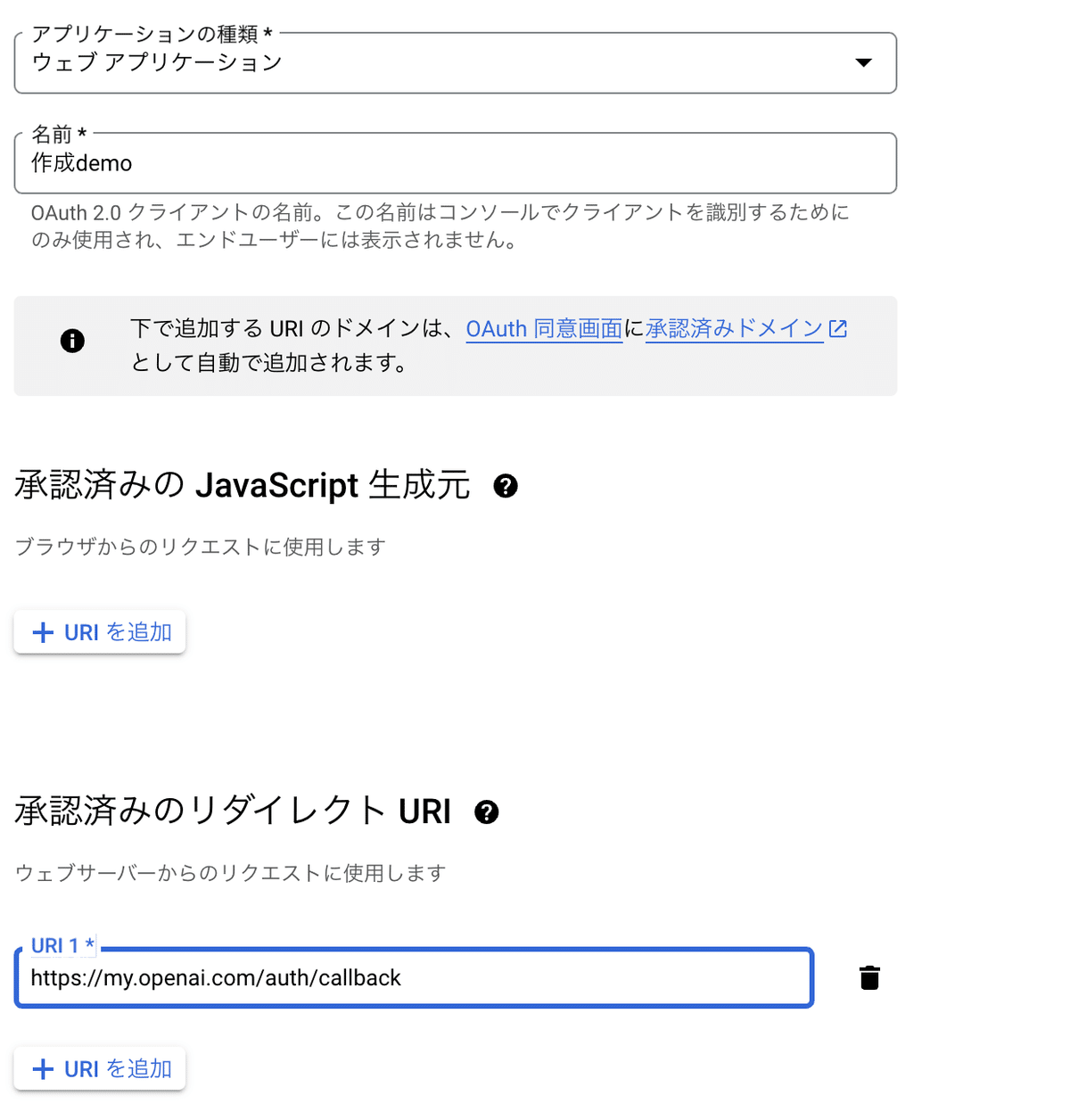Click the info icon in the notice banner
The image size is (1070, 1120).
pyautogui.click(x=72, y=342)
